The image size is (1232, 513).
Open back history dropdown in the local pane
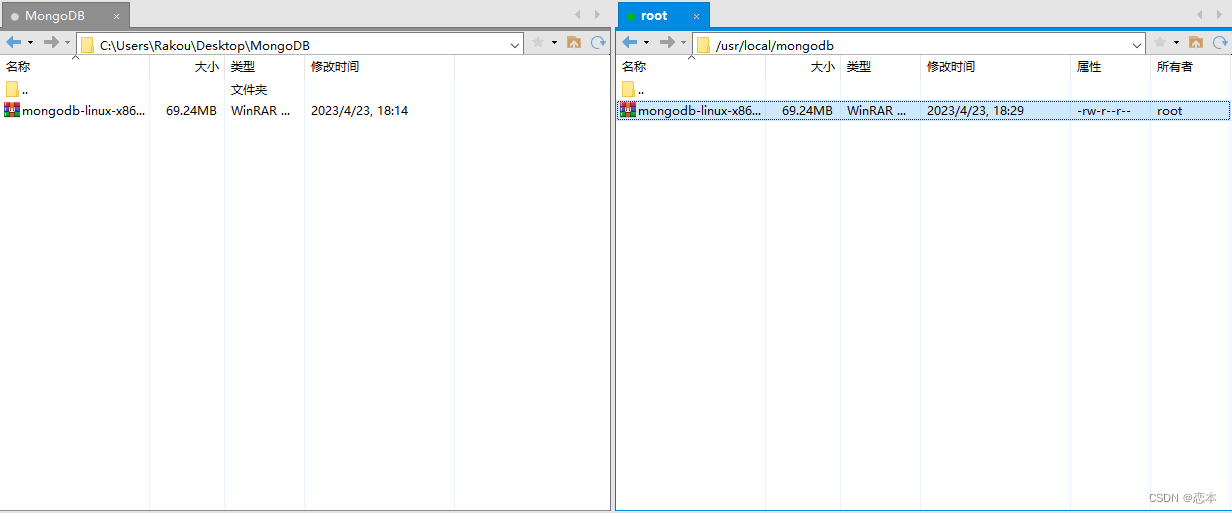(x=31, y=42)
